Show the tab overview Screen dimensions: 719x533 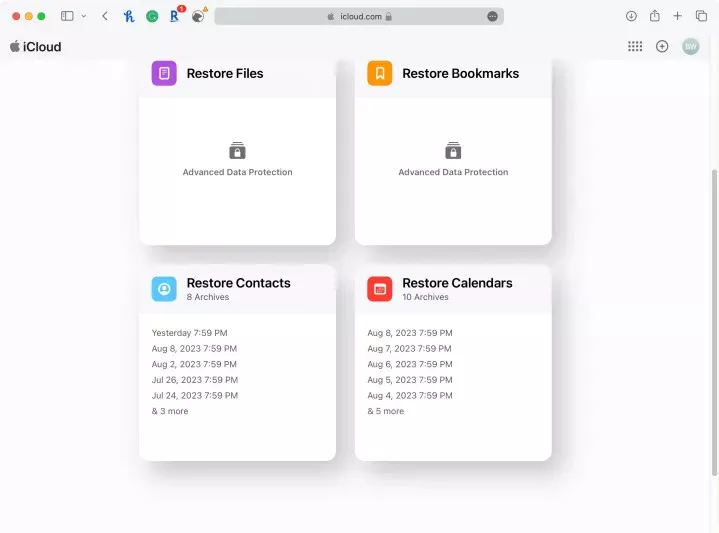[701, 16]
